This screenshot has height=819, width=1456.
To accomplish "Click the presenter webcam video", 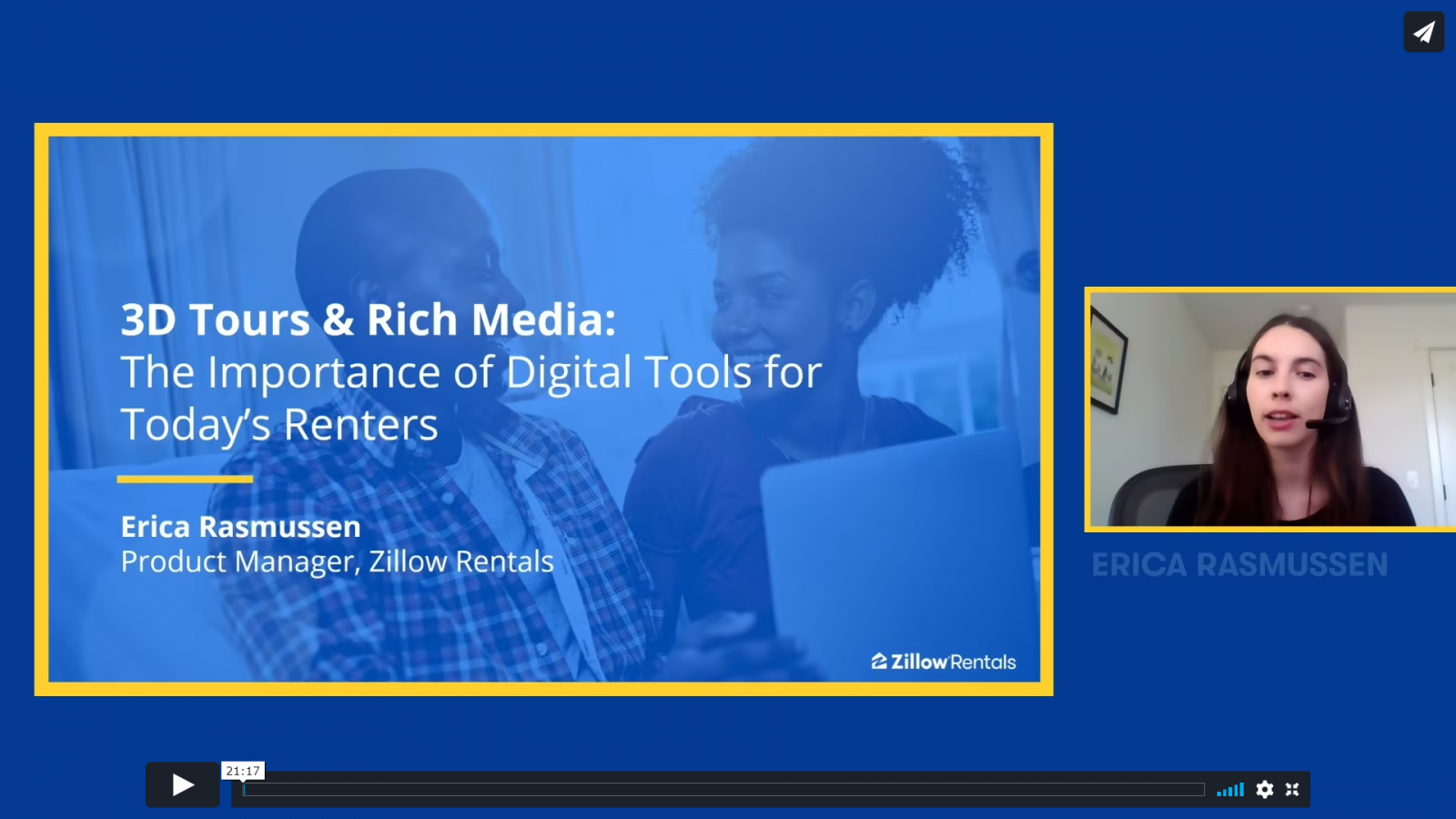I will [x=1272, y=409].
